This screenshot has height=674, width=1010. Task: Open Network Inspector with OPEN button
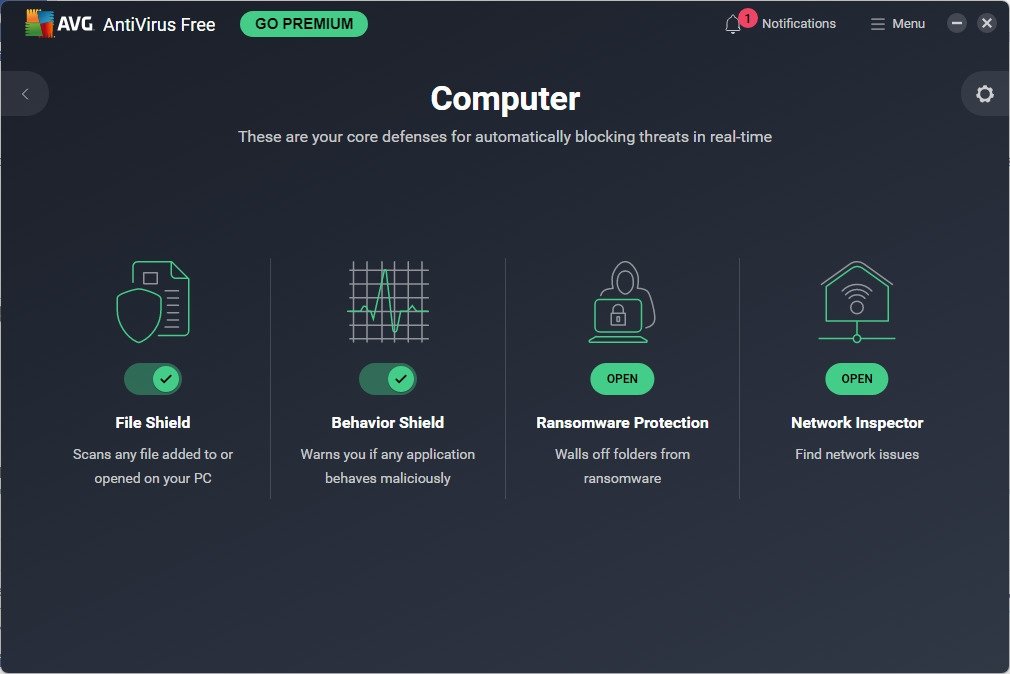(857, 379)
